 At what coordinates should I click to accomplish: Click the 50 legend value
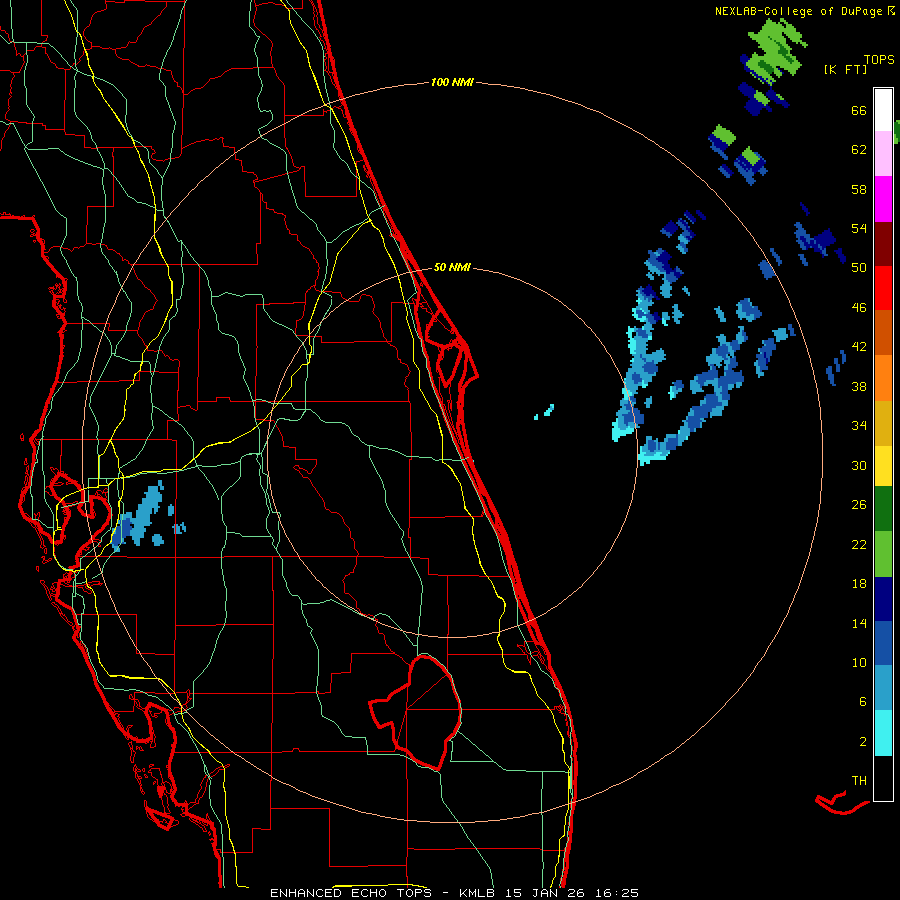(859, 268)
